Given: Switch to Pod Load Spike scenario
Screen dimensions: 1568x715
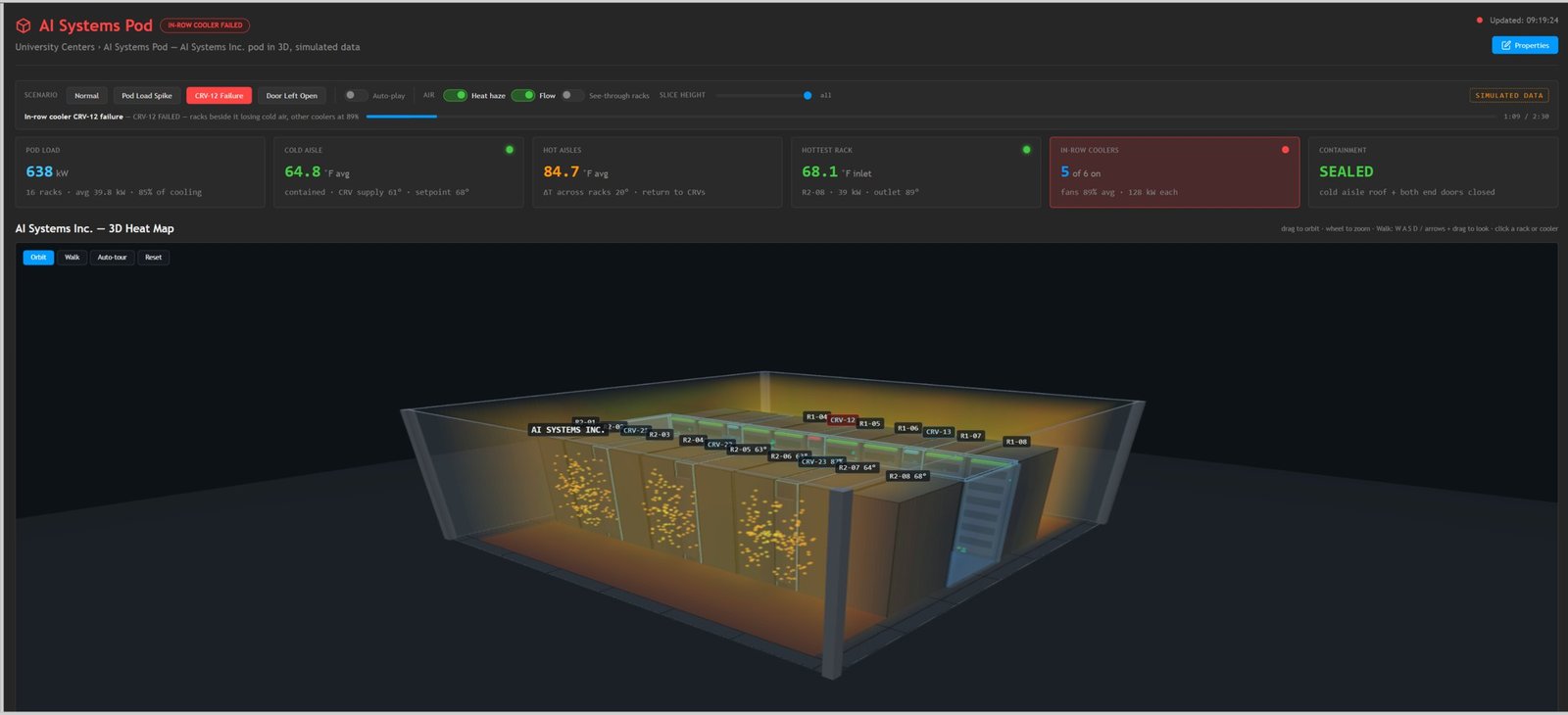Looking at the screenshot, I should [x=146, y=95].
